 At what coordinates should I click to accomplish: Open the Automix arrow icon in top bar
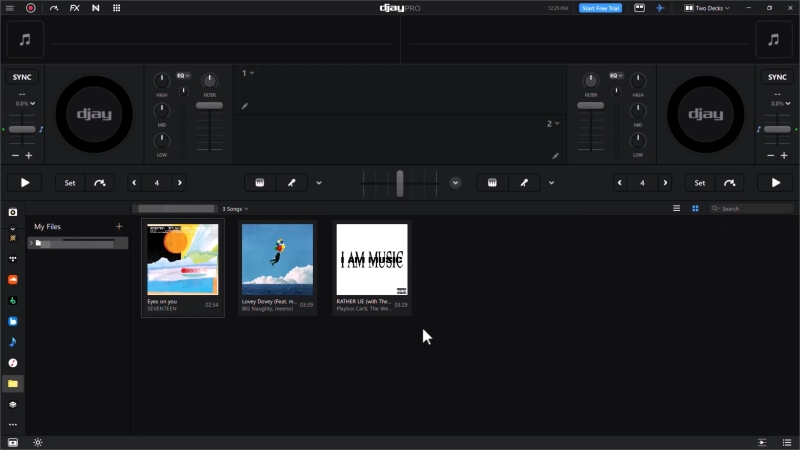54,8
